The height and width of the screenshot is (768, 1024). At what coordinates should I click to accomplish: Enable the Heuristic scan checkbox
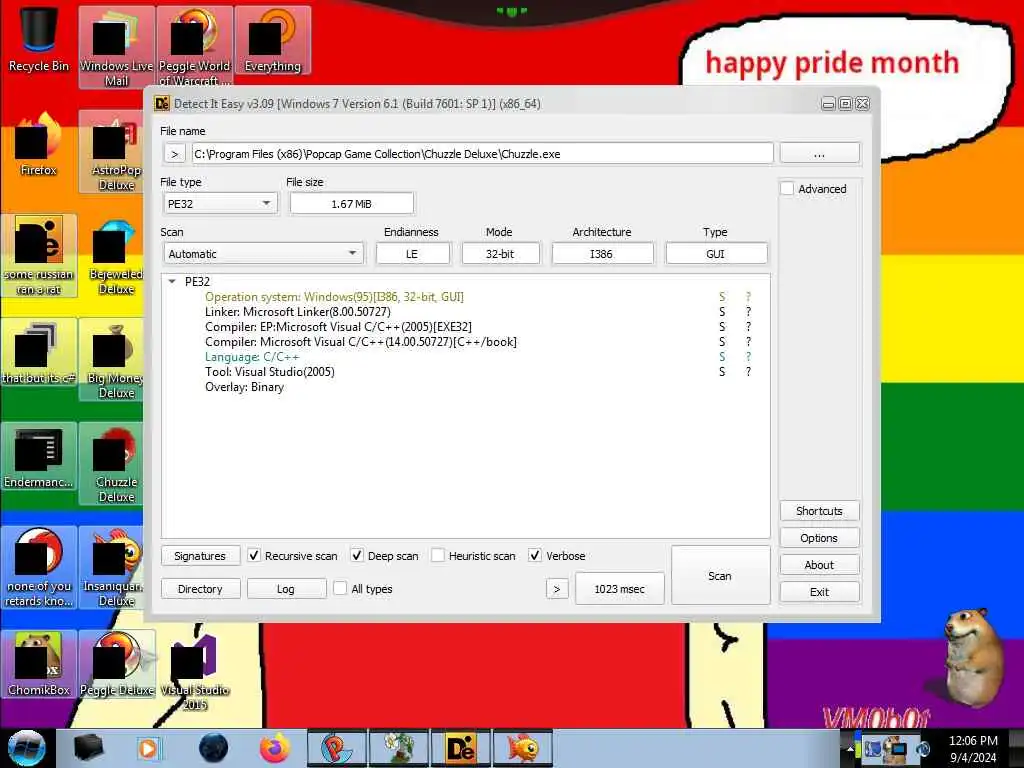click(x=438, y=556)
